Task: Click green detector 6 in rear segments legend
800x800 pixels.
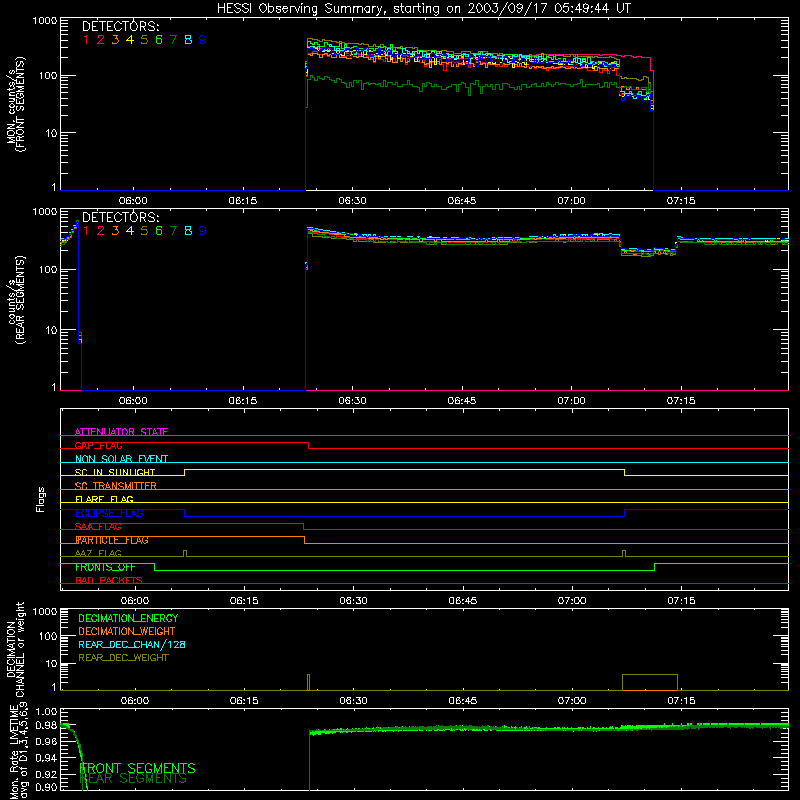Action: click(159, 231)
